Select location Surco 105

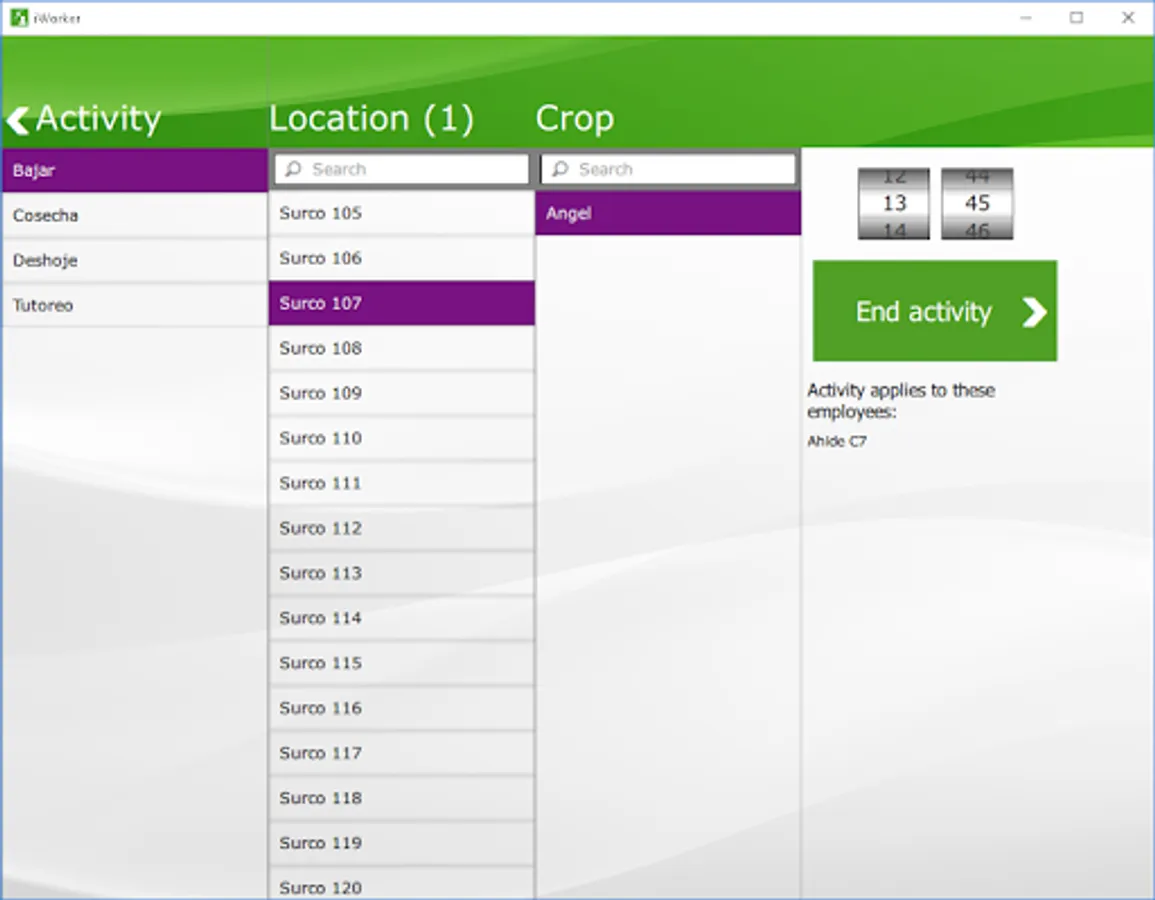coord(401,214)
